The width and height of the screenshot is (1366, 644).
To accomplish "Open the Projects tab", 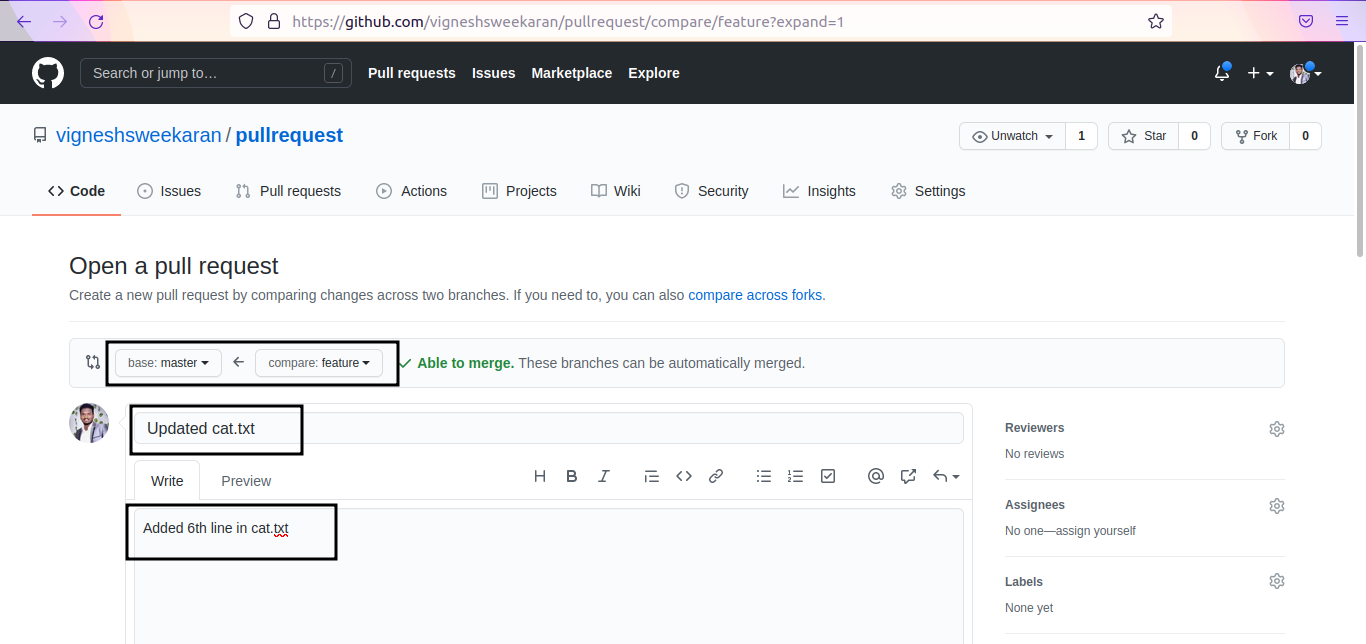I will [x=519, y=191].
